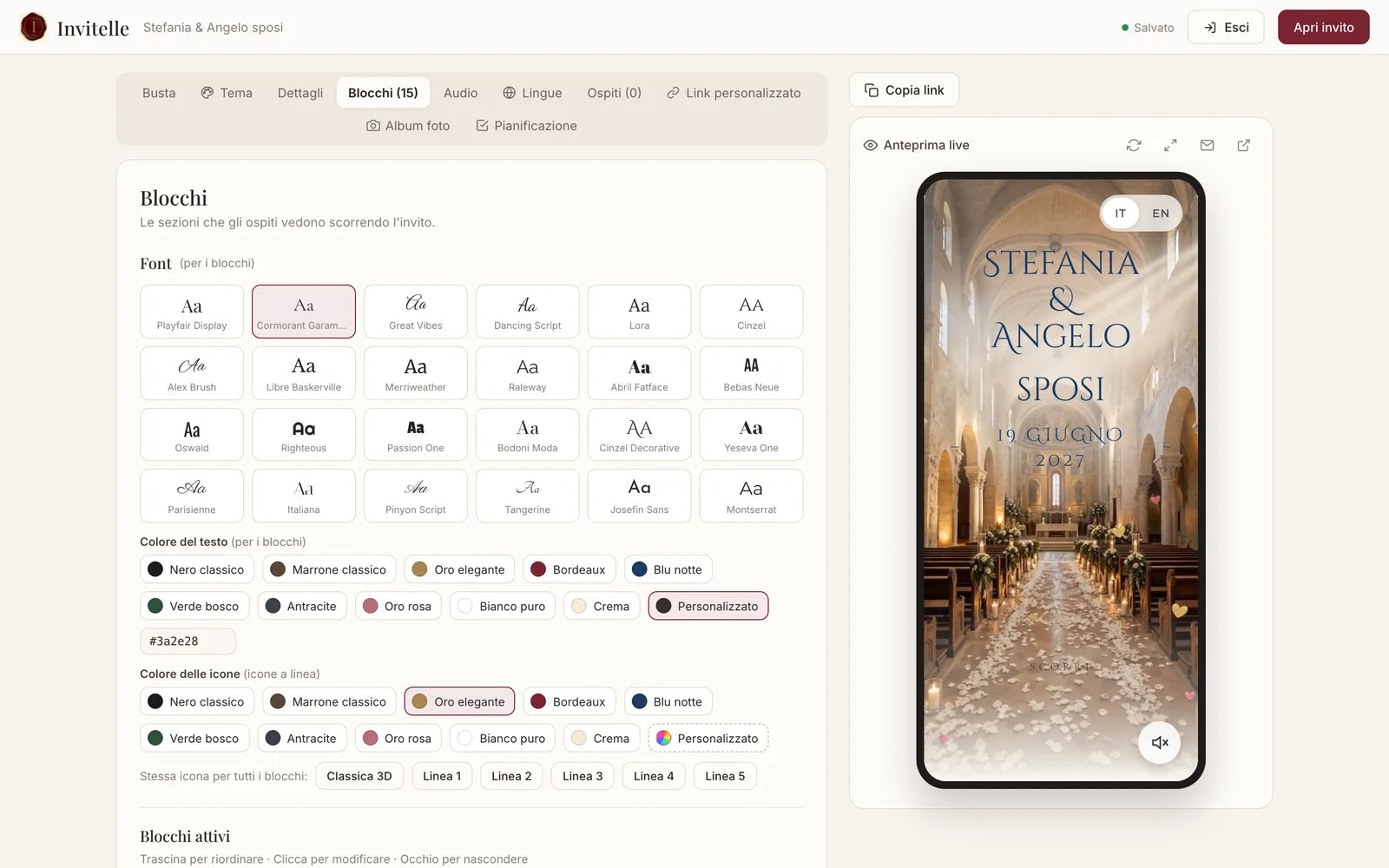Switch to the Tema tab

[x=227, y=93]
